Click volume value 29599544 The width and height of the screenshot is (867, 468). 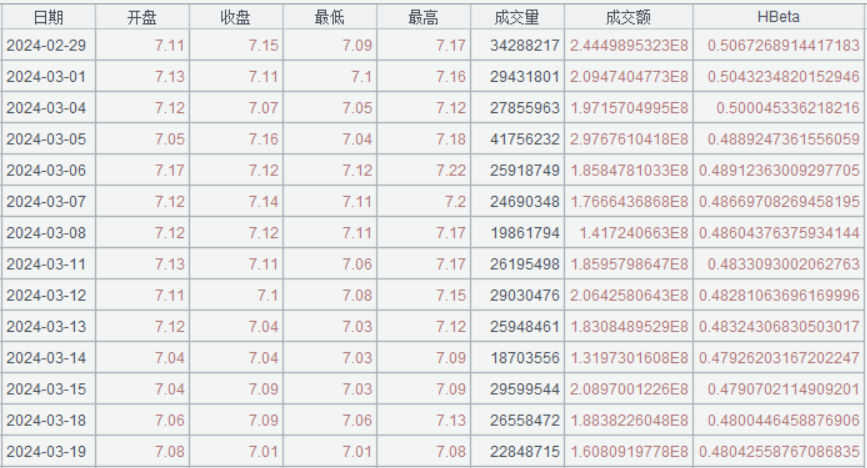click(x=525, y=389)
